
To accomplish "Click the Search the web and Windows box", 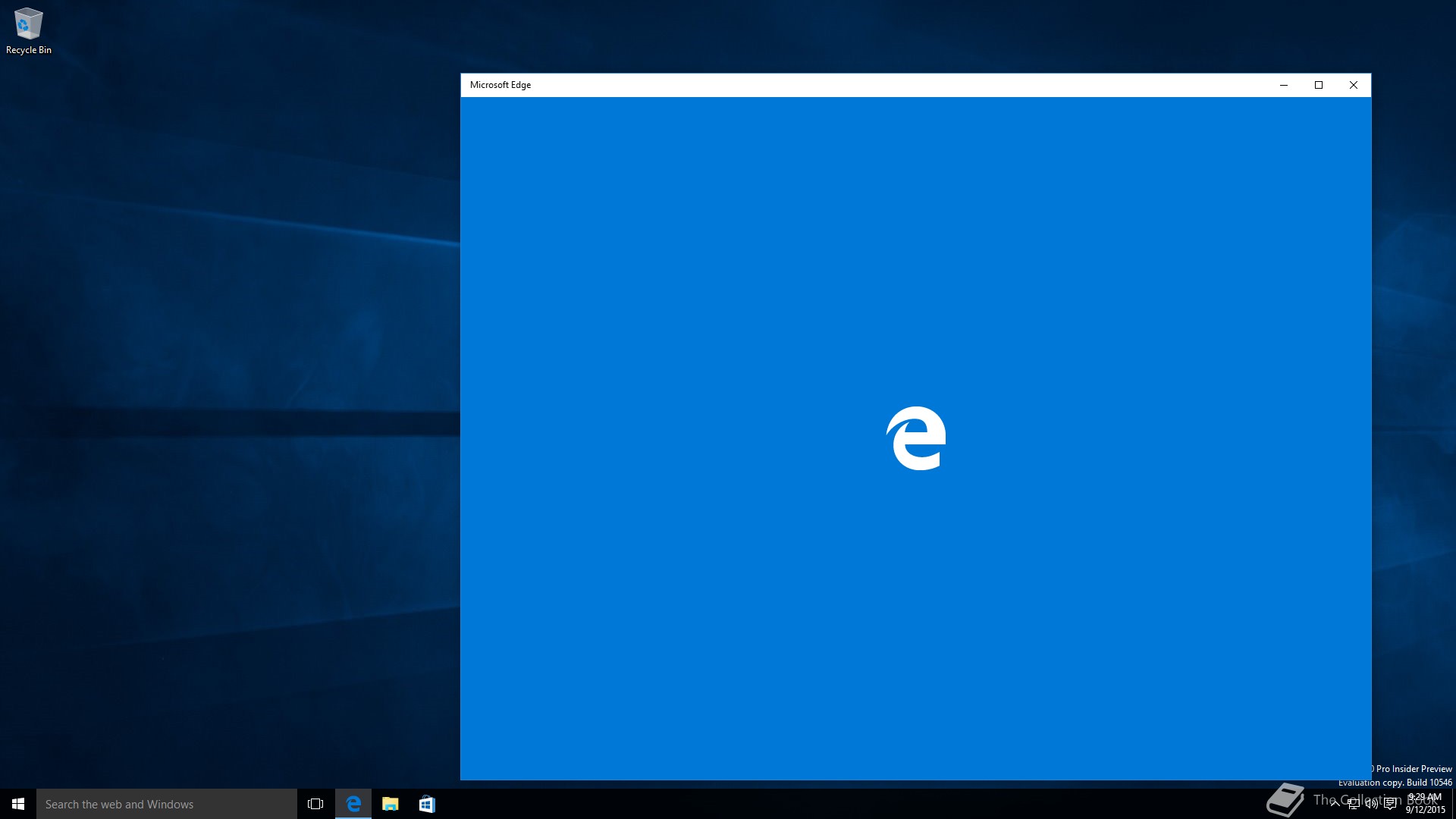I will point(167,804).
